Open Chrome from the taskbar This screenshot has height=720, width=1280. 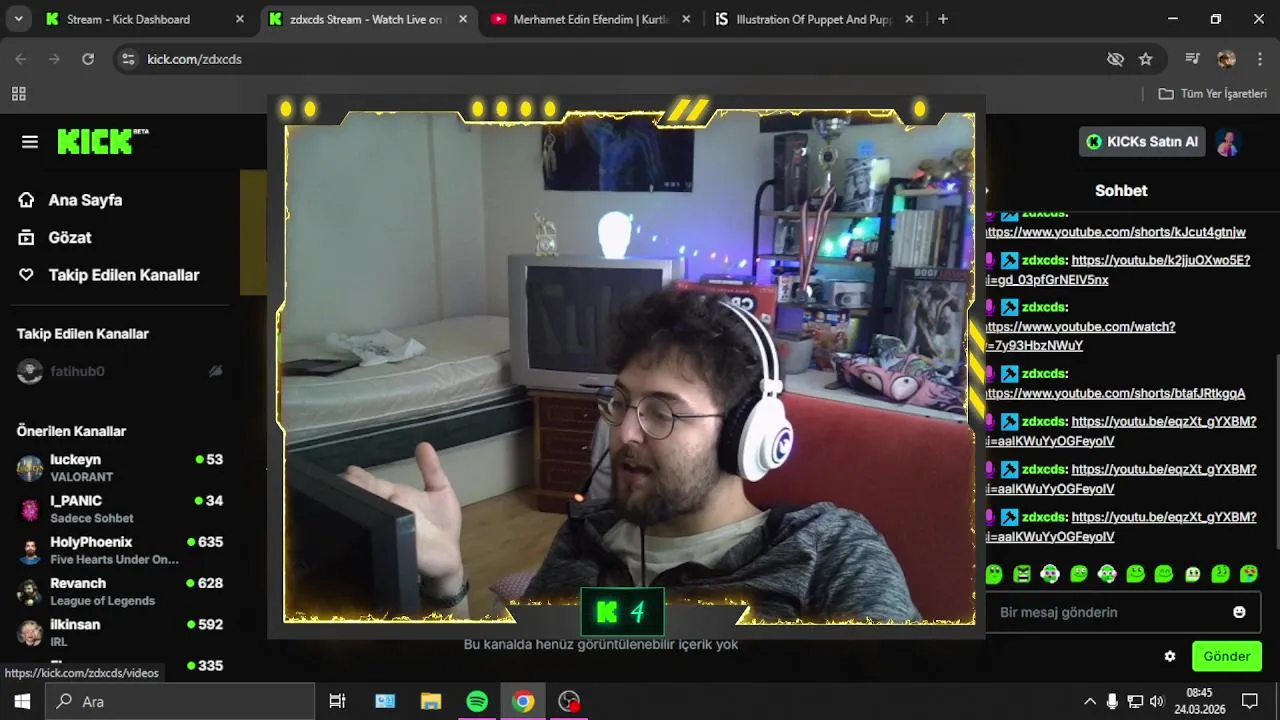[523, 701]
